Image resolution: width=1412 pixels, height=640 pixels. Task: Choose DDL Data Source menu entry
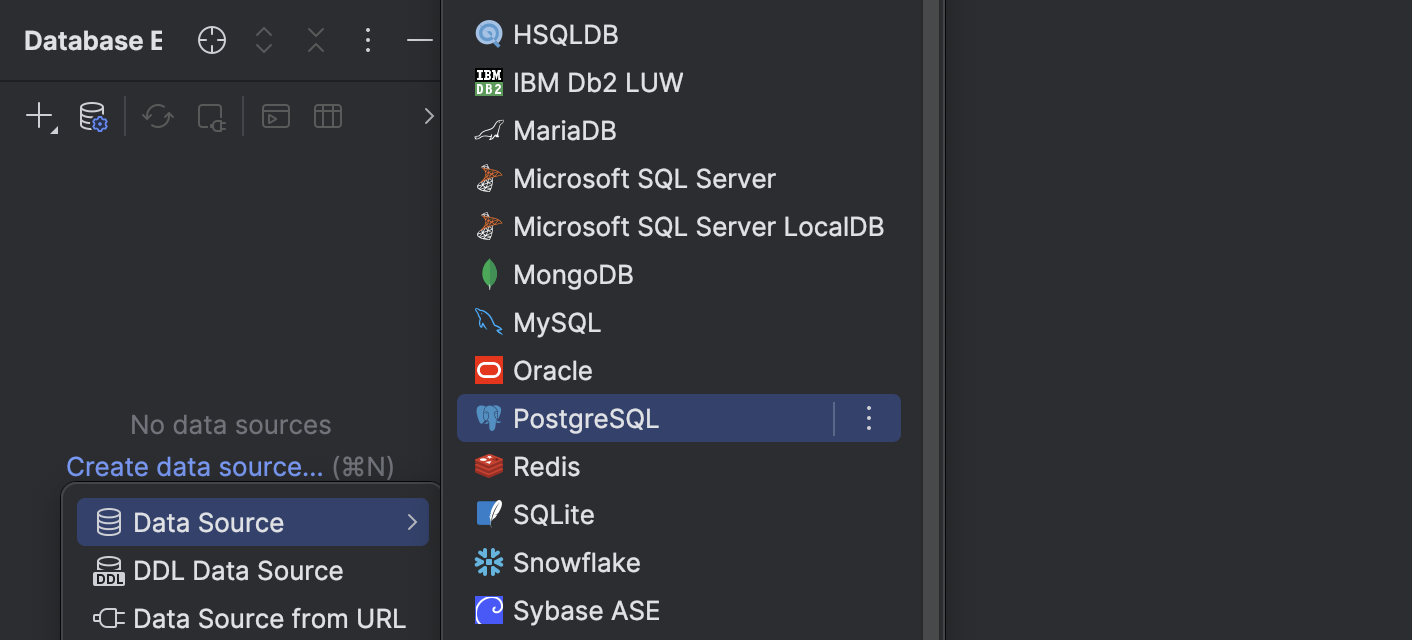pyautogui.click(x=238, y=571)
